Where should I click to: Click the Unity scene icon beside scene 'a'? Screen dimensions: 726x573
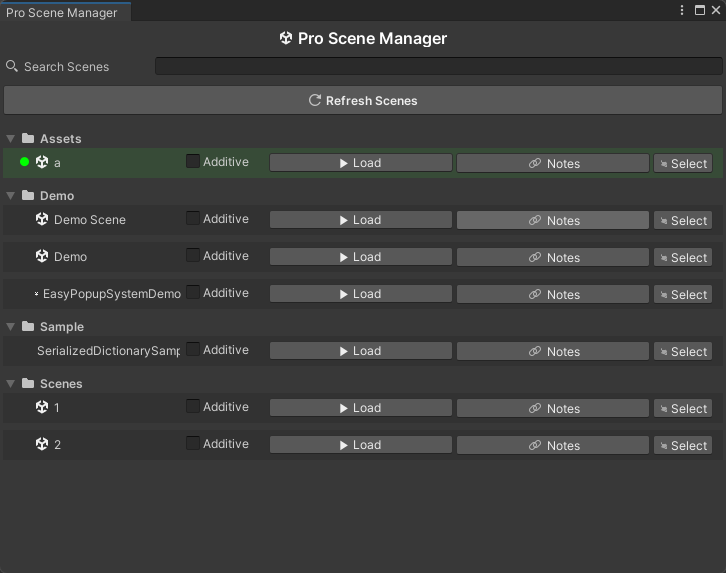click(x=42, y=162)
